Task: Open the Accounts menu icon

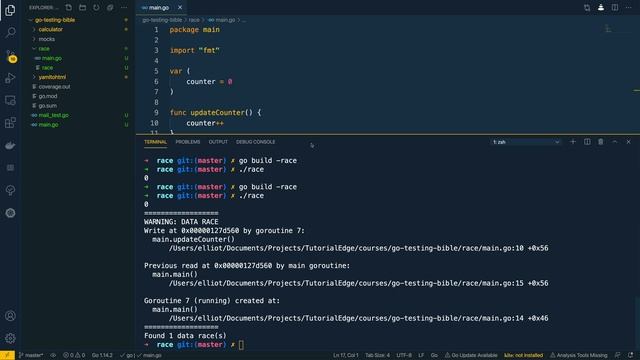Action: (10, 316)
